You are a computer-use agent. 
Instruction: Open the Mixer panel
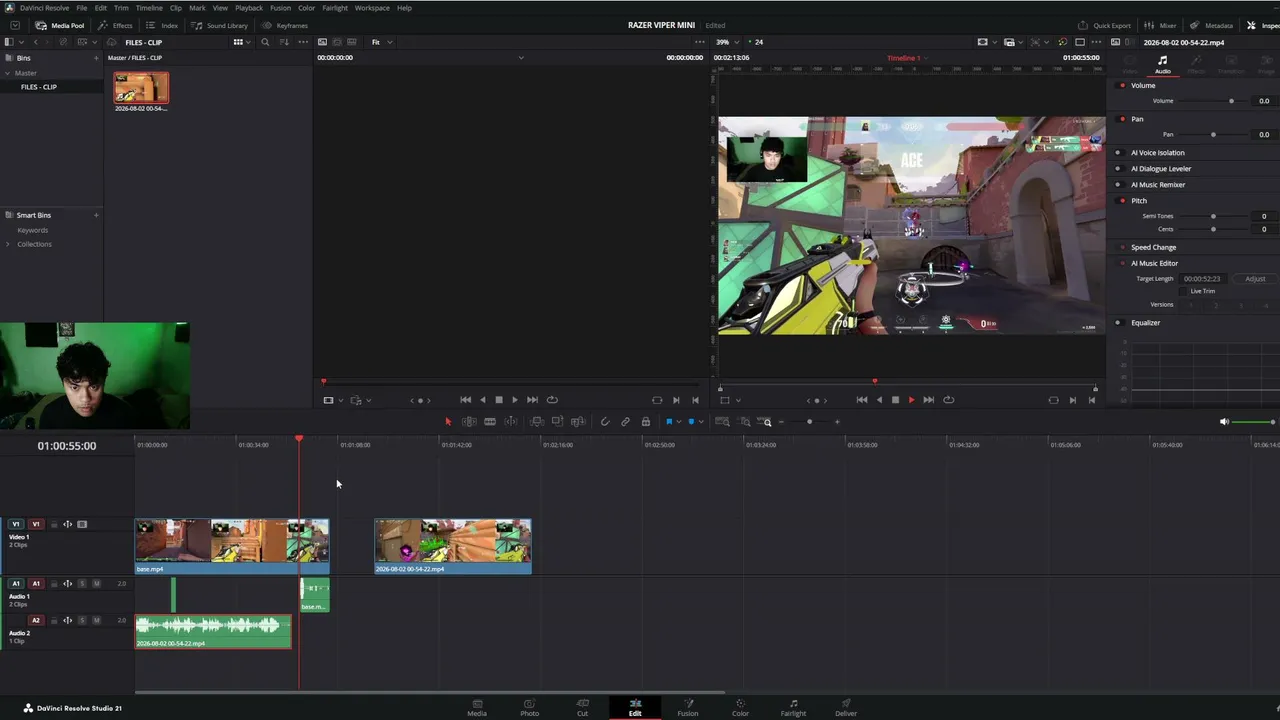(x=1160, y=25)
